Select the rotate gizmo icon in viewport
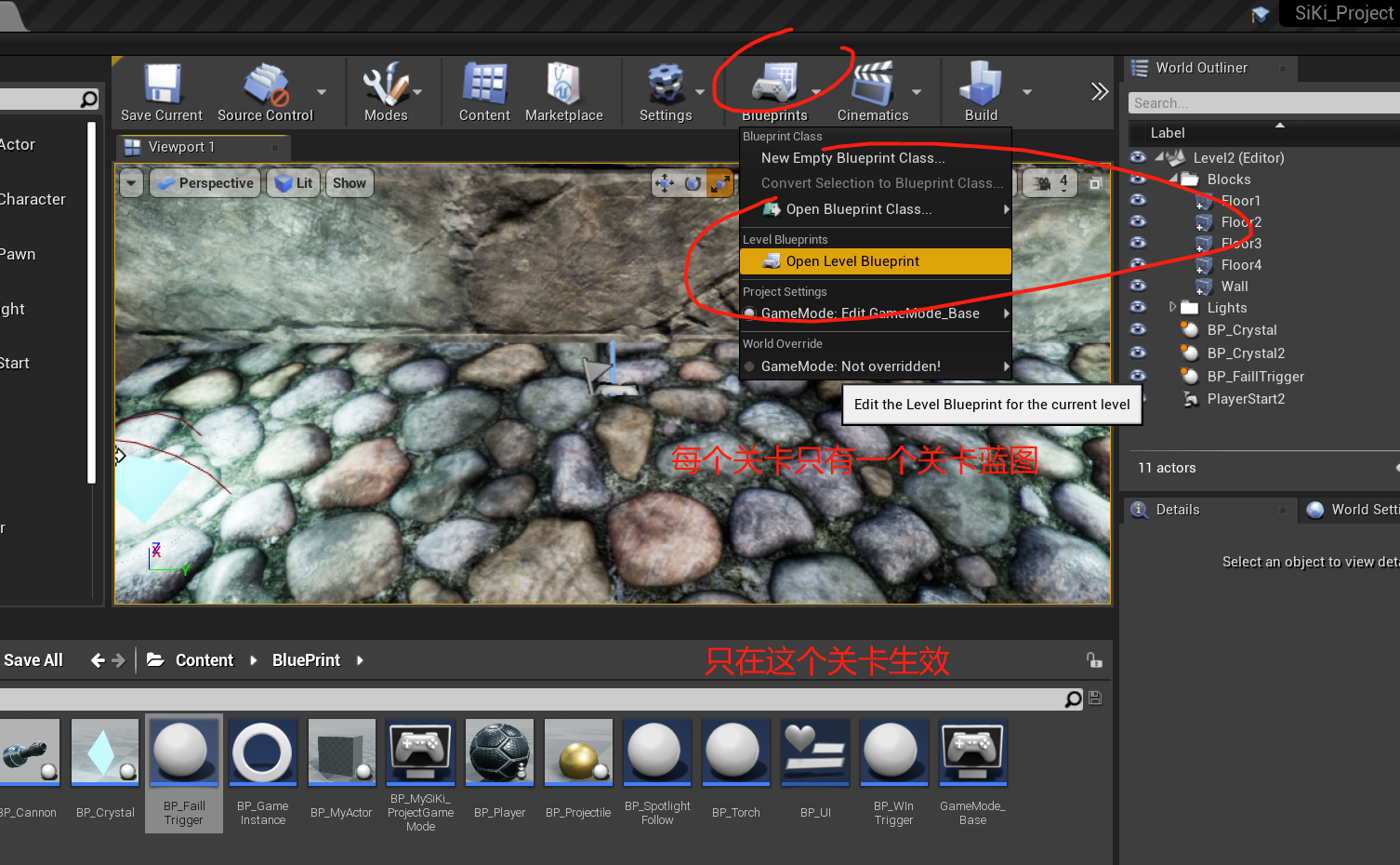This screenshot has height=865, width=1400. (693, 183)
